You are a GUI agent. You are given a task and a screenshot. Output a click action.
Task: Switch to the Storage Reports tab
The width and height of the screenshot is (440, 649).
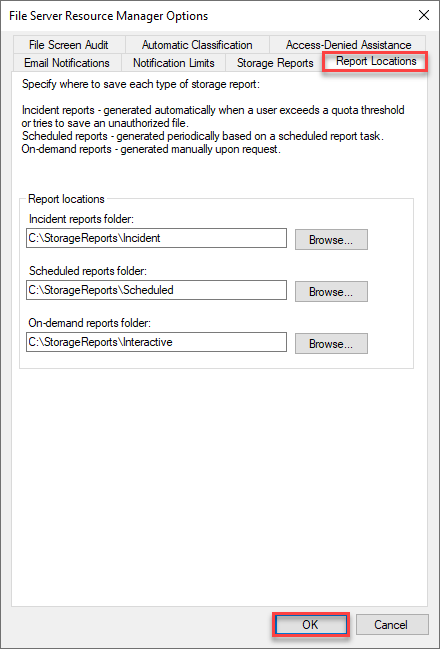click(275, 63)
